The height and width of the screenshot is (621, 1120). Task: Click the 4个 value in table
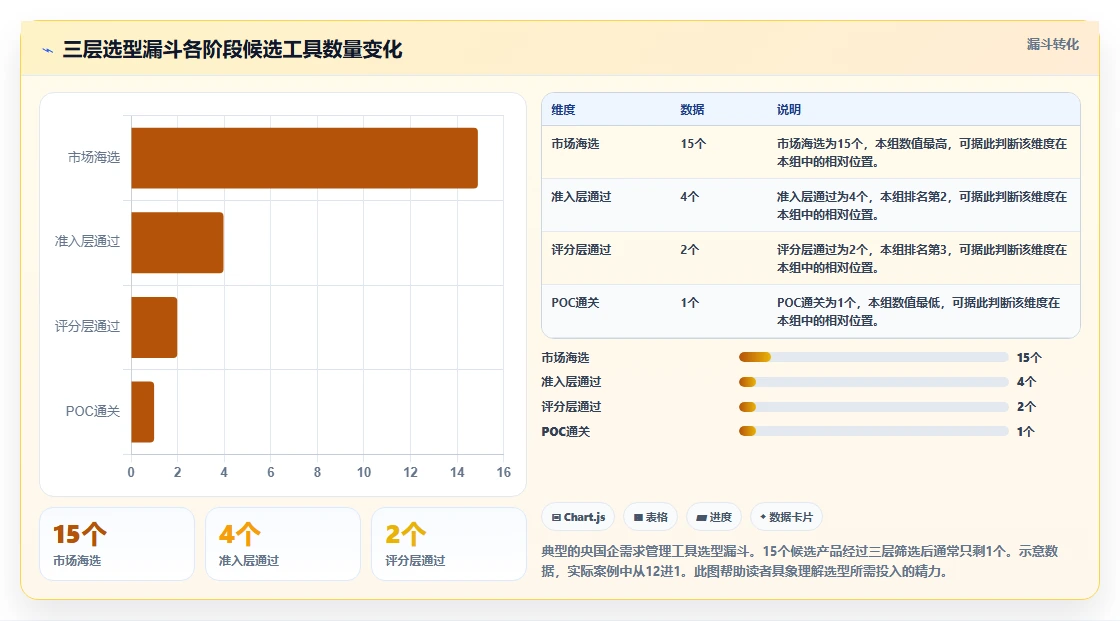click(x=689, y=197)
